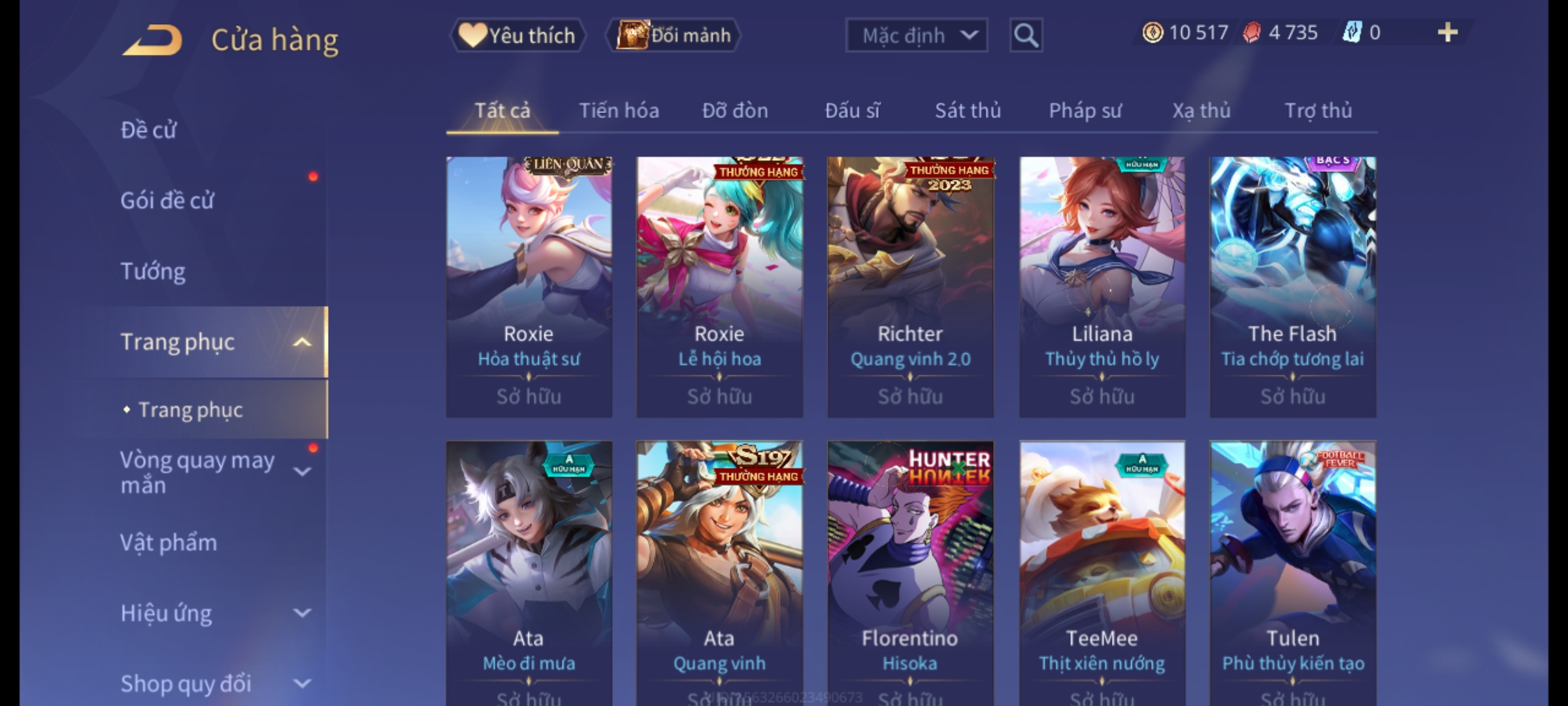1568x706 pixels.
Task: Switch to the Tiến hóa tab
Action: pyautogui.click(x=619, y=110)
